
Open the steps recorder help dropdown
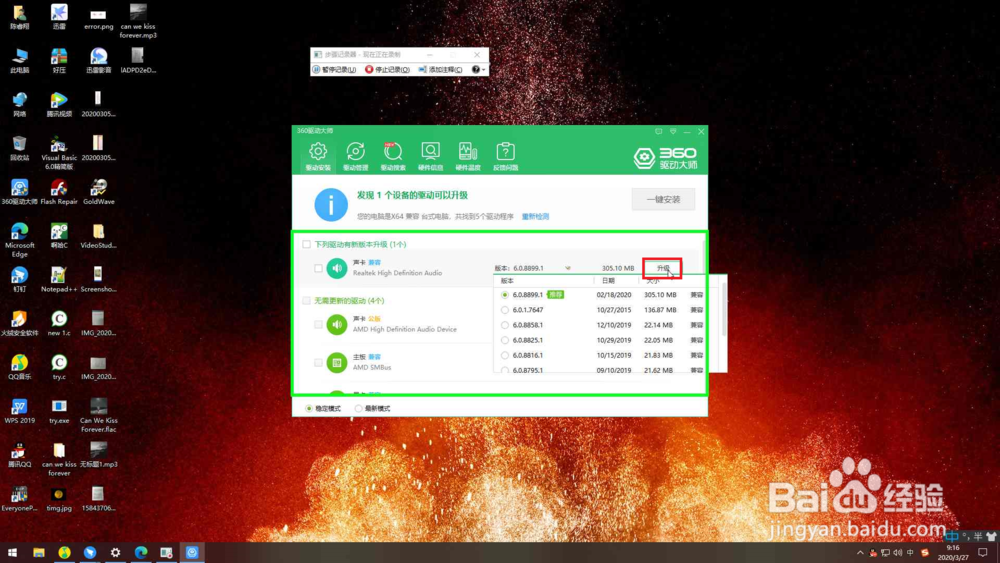478,69
